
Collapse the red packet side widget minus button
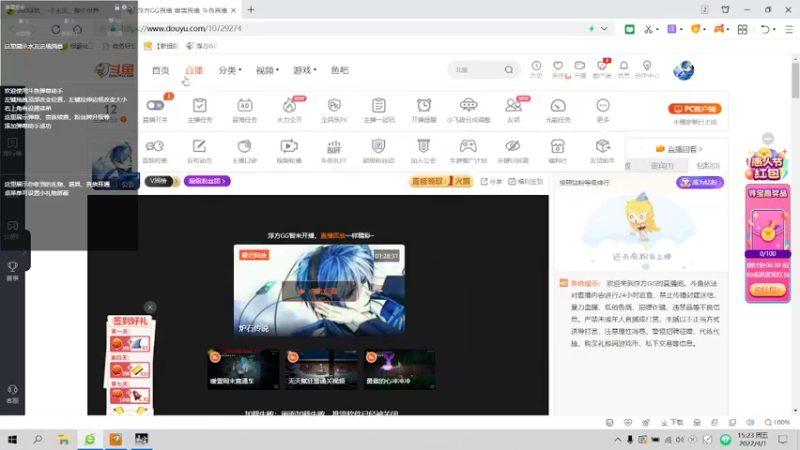click(x=768, y=138)
